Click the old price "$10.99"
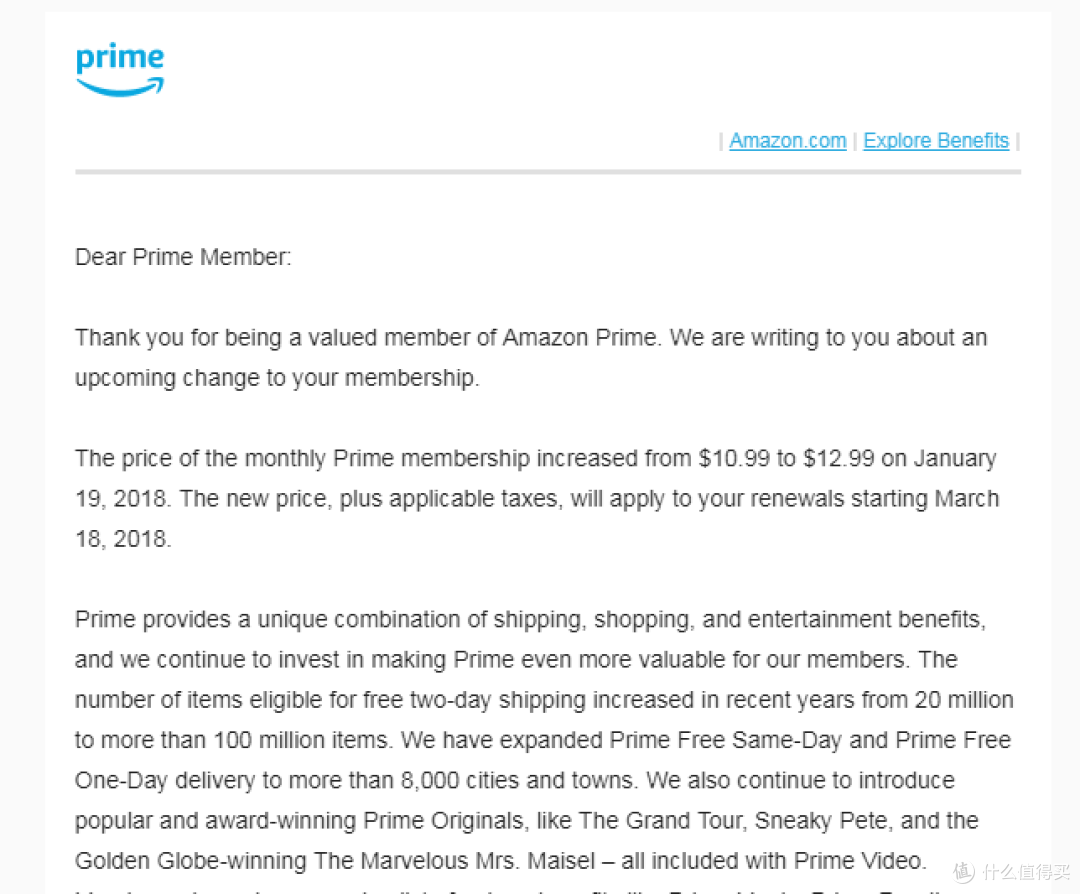The image size is (1080, 894). [735, 459]
